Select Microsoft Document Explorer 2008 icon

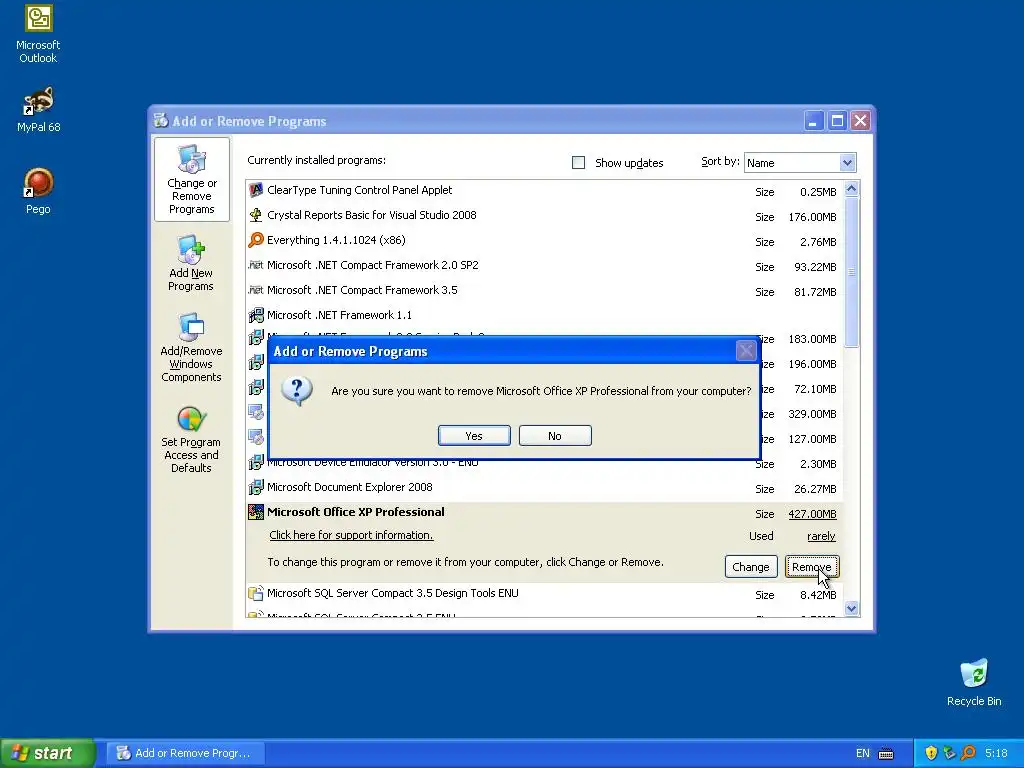click(x=256, y=487)
